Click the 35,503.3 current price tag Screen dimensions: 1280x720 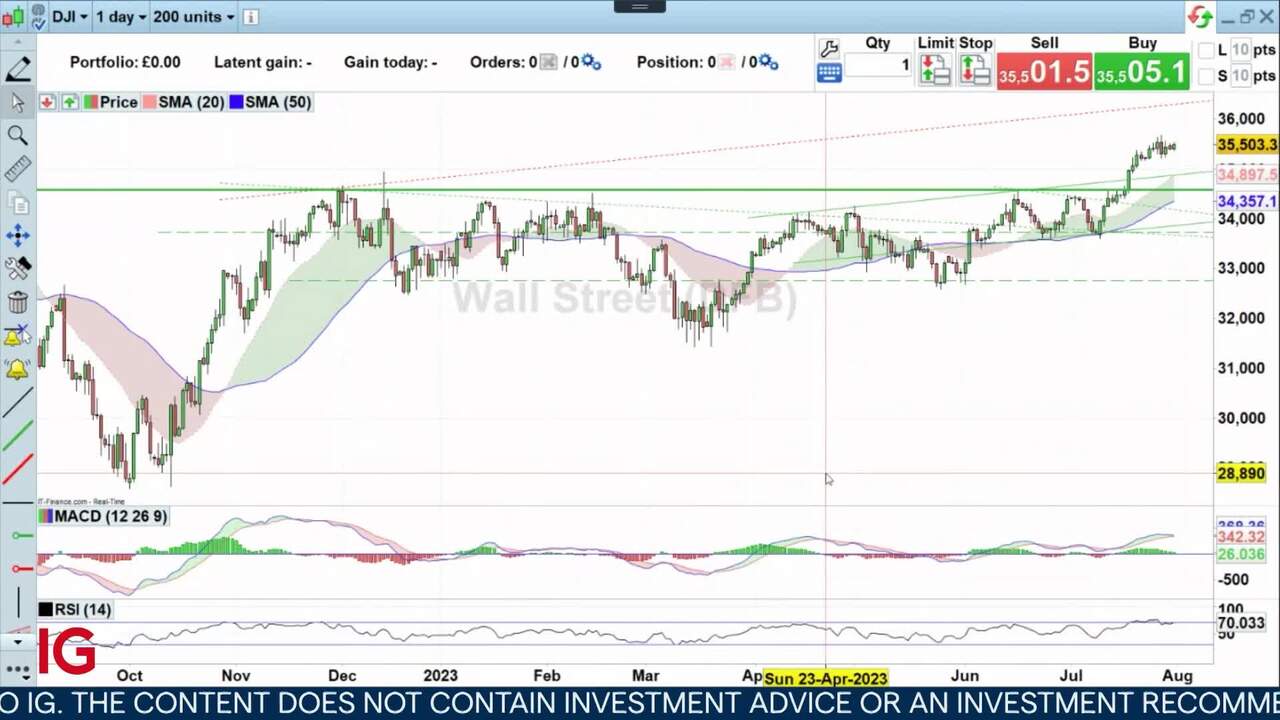click(1247, 145)
